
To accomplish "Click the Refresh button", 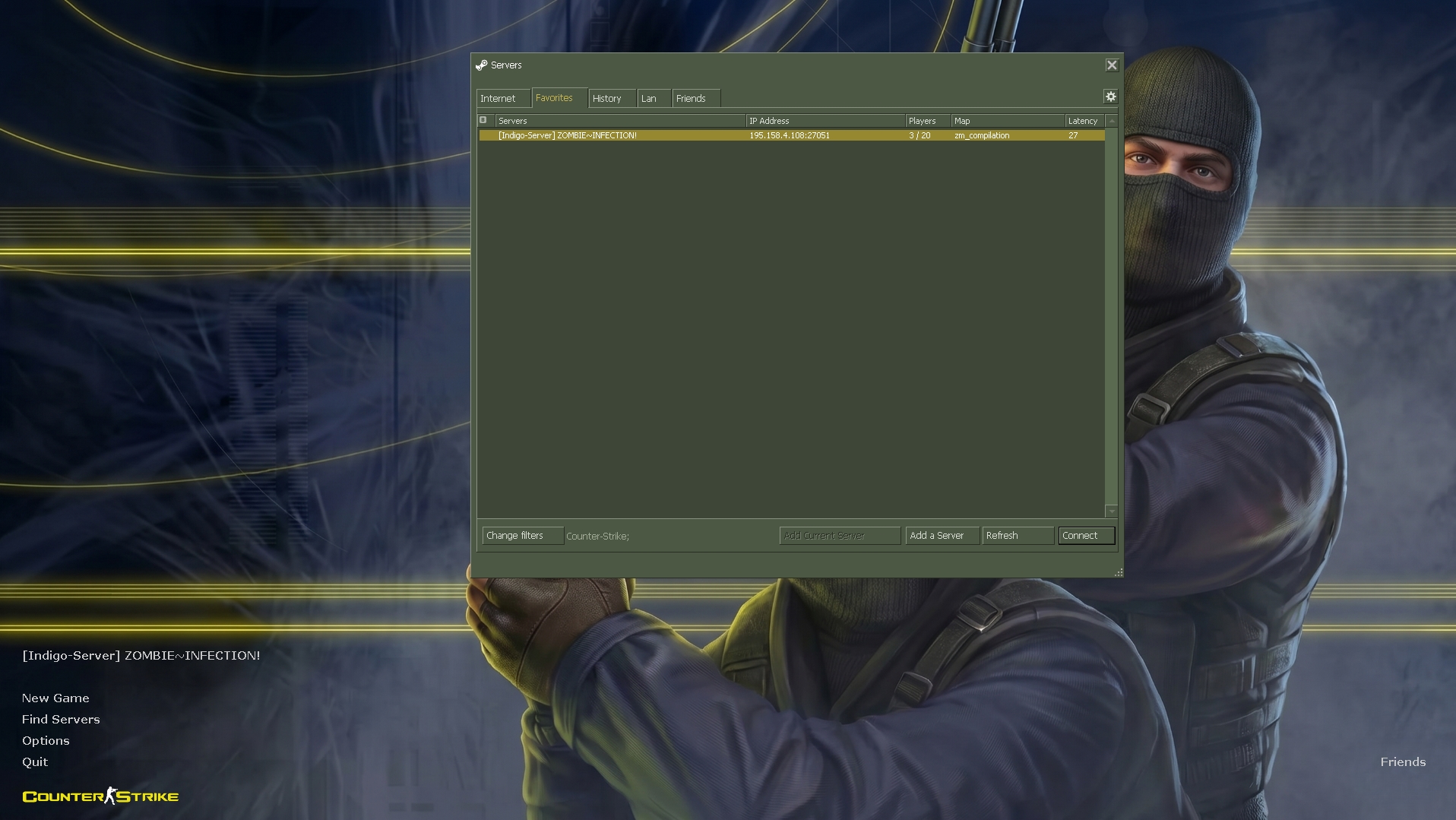I will [1018, 536].
